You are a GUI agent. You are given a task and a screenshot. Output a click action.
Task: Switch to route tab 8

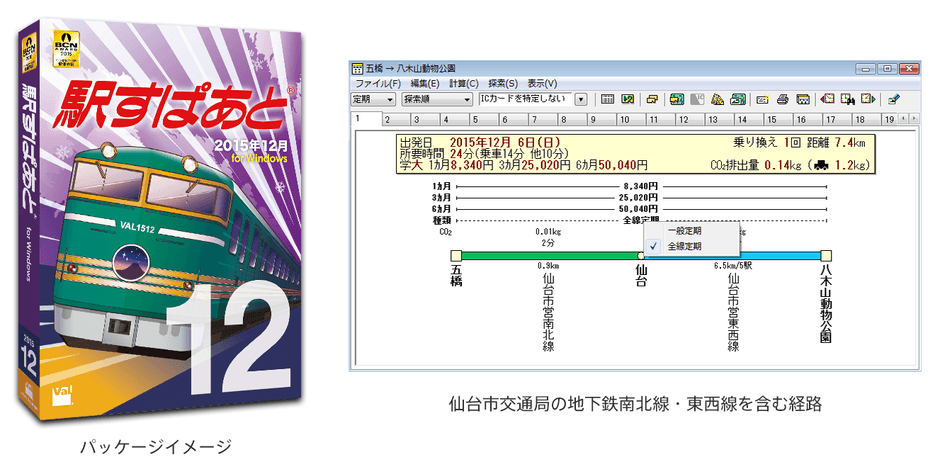pyautogui.click(x=573, y=120)
